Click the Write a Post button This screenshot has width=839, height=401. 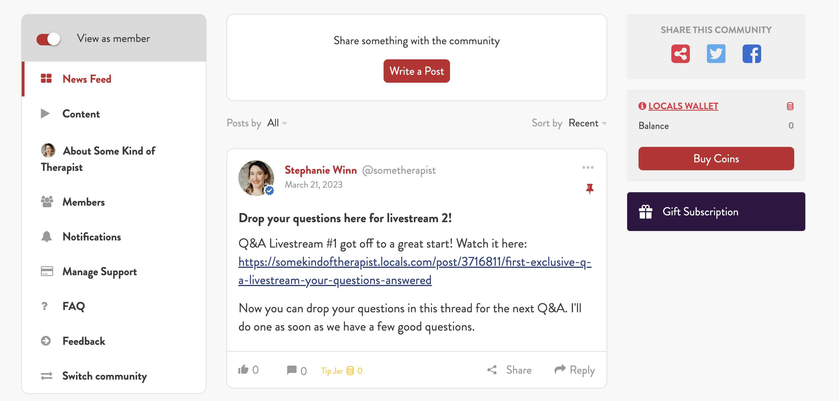[416, 71]
